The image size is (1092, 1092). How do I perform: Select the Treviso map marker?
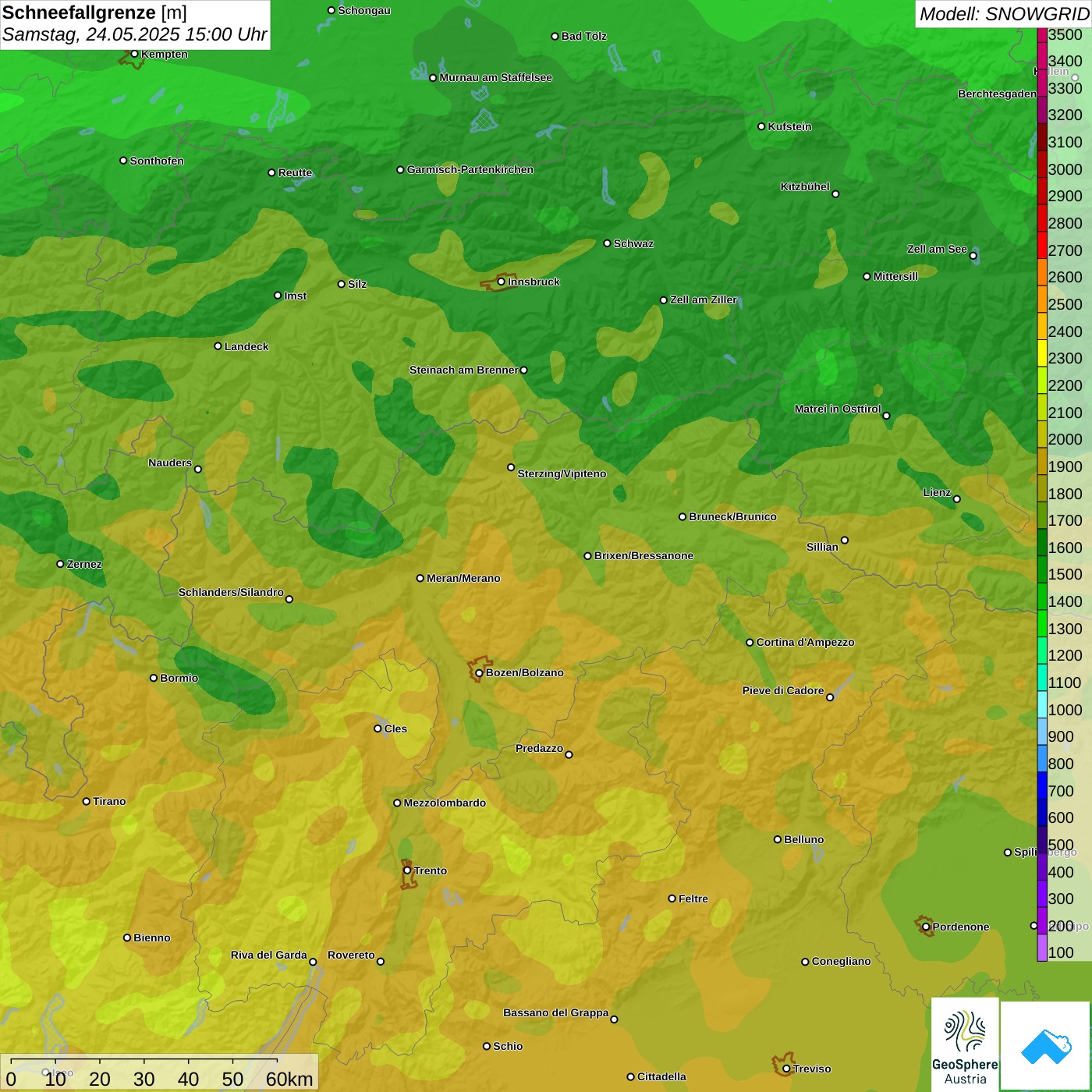point(786,1069)
